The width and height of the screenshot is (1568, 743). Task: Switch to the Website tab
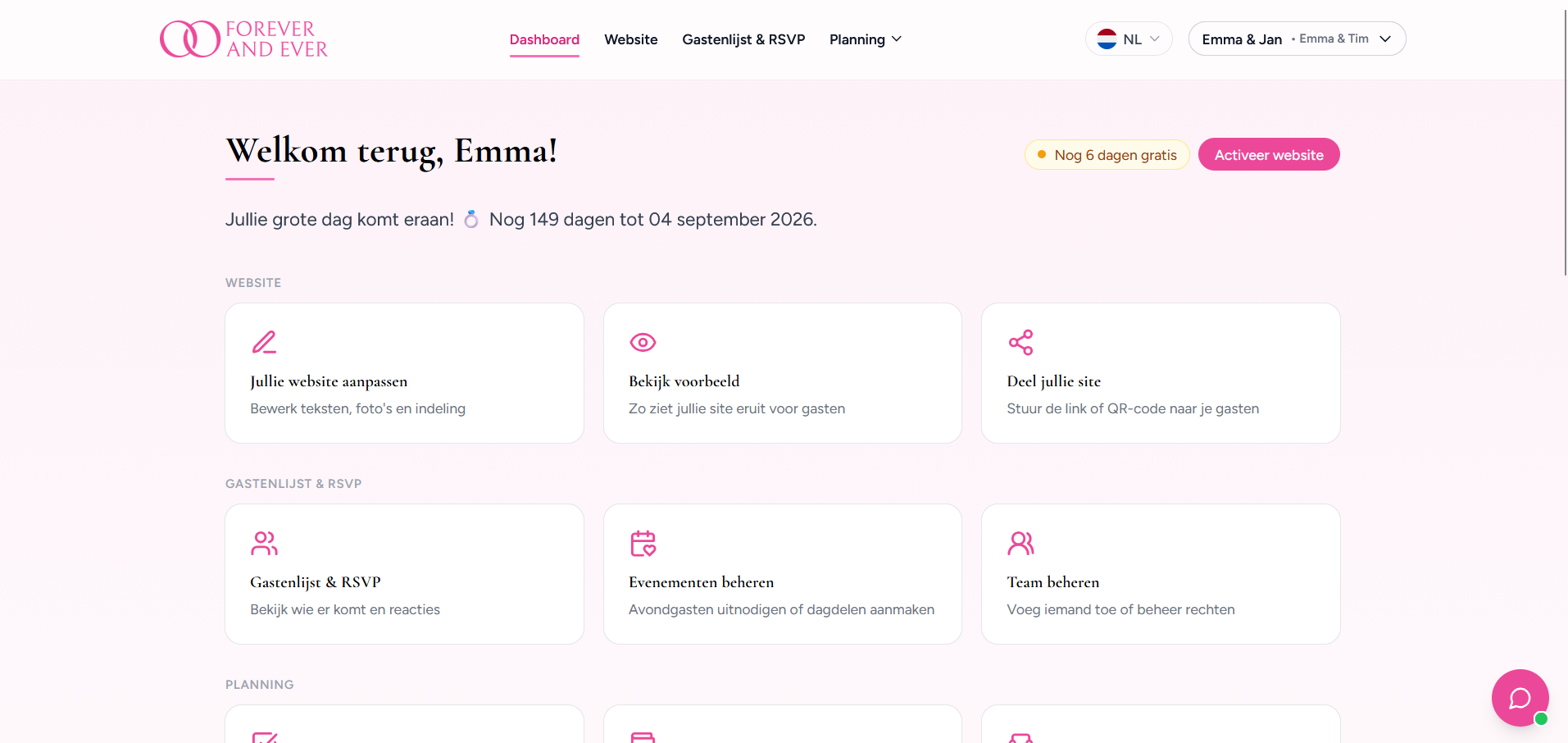pos(630,39)
